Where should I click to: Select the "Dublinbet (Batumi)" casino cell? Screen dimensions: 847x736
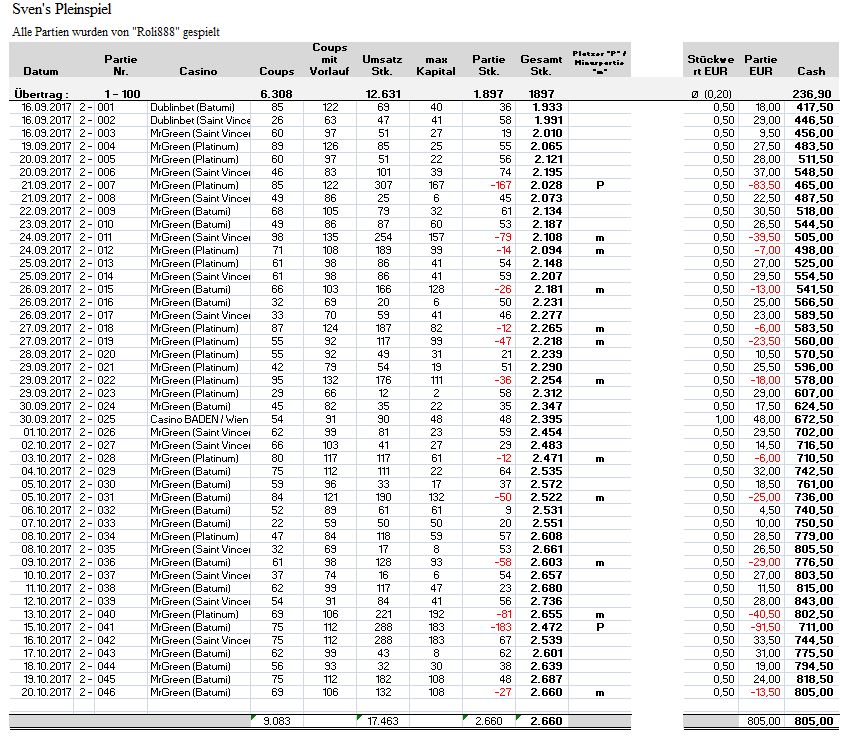point(192,106)
